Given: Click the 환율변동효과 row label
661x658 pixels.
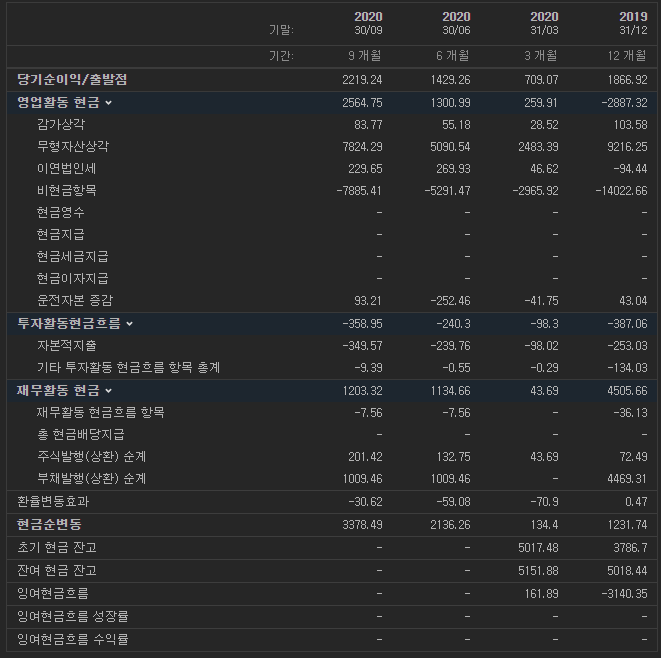Looking at the screenshot, I should tap(53, 502).
